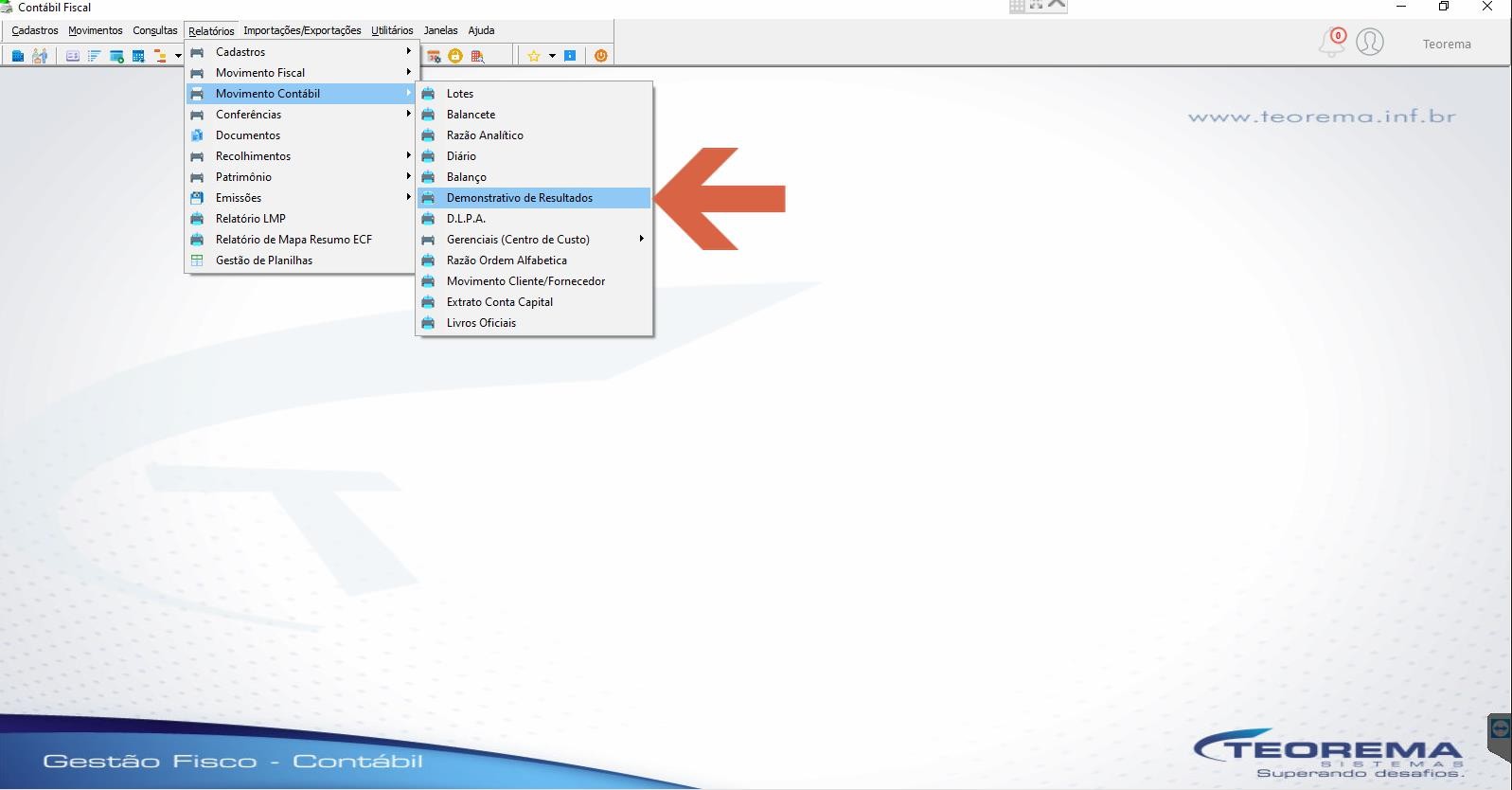Open the Importações/Exportações menu
The height and width of the screenshot is (790, 1512).
coord(302,30)
